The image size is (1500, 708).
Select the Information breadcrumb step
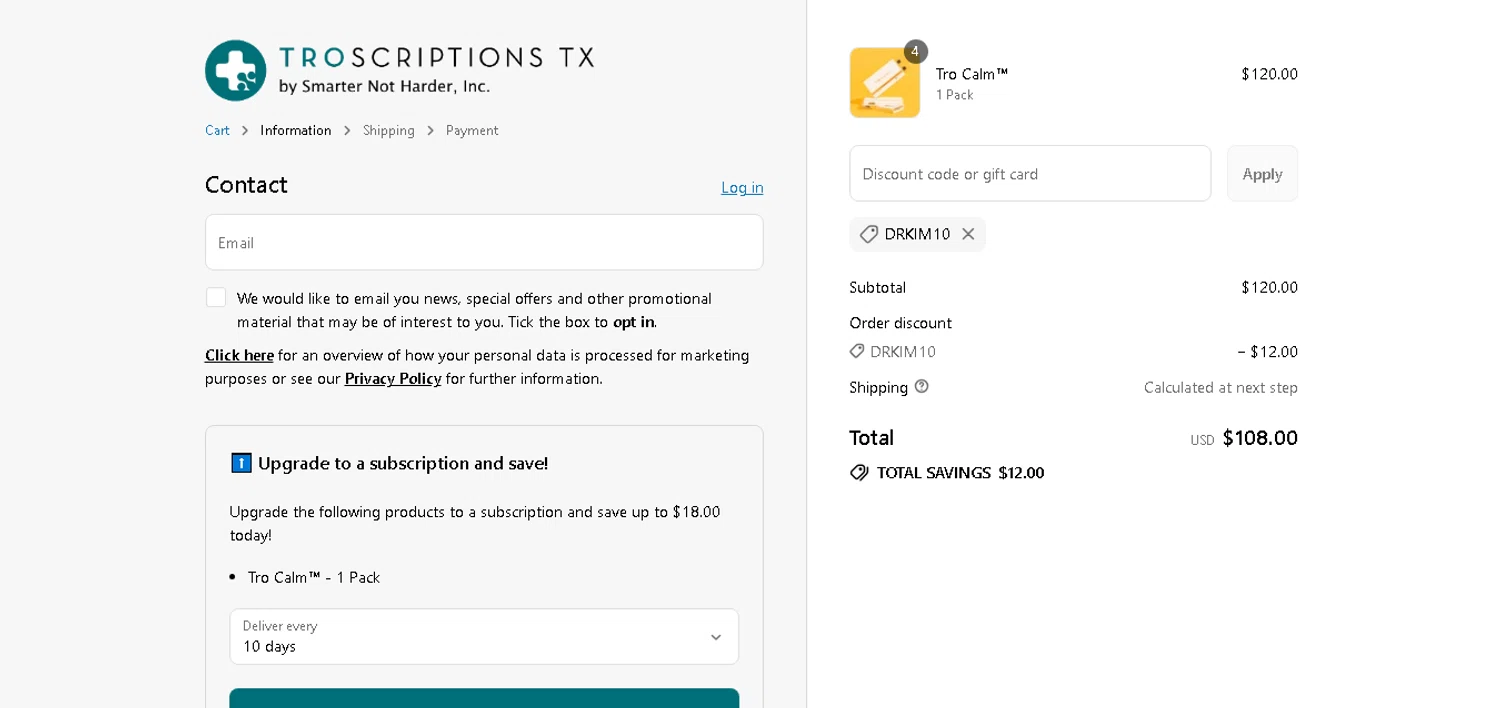(x=296, y=130)
